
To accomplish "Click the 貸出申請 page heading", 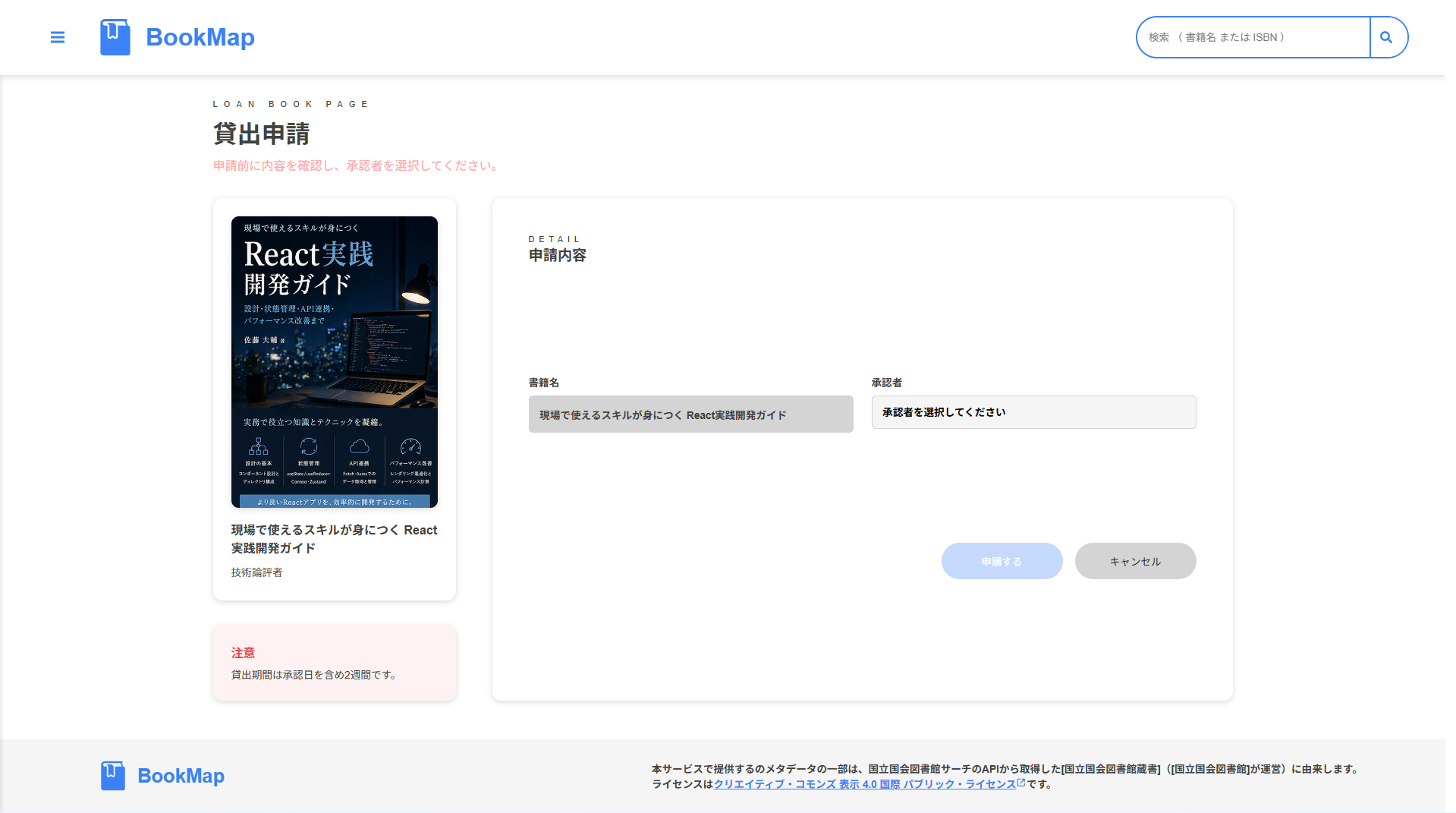I will tap(261, 134).
